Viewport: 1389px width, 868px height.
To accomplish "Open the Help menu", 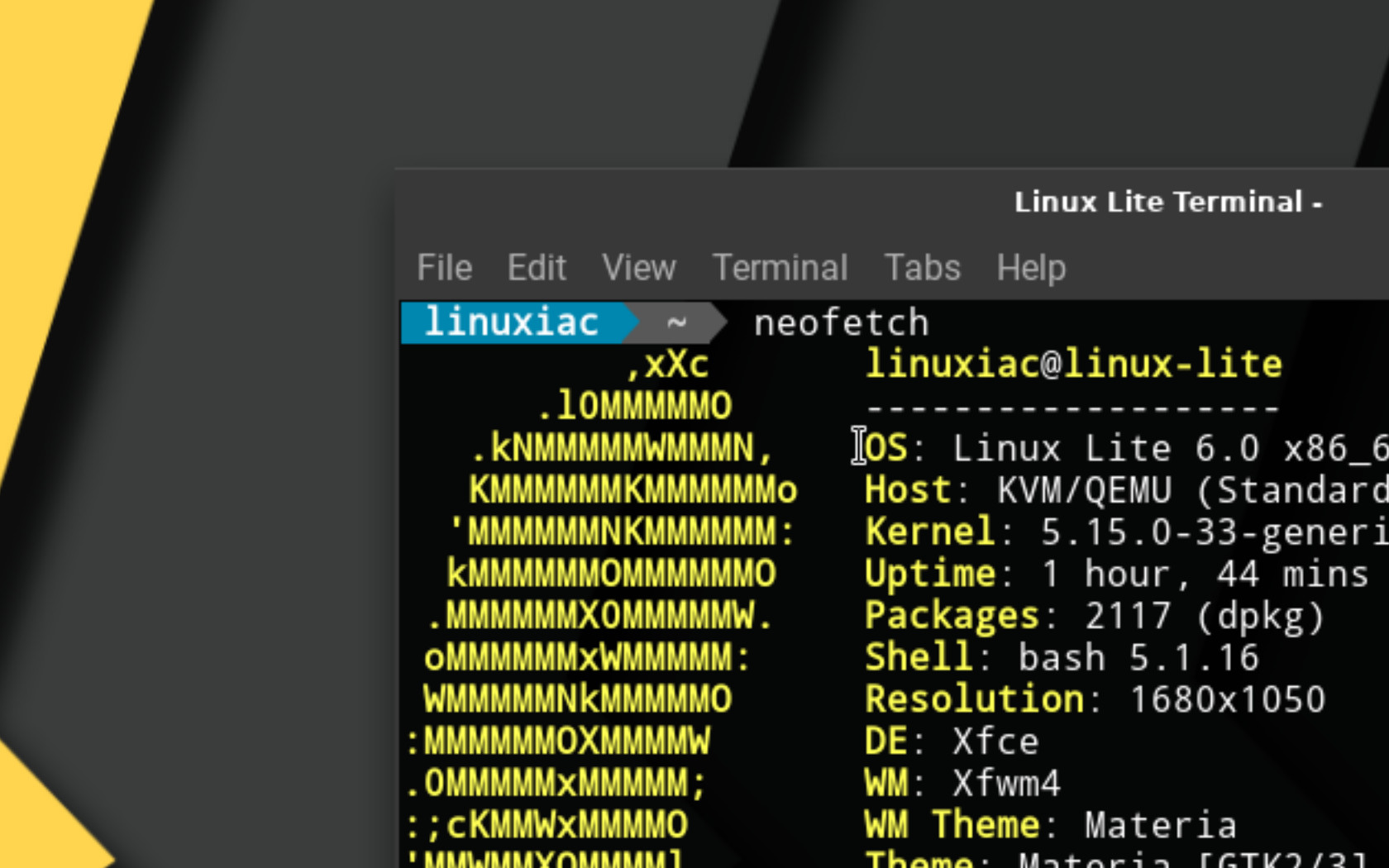I will pyautogui.click(x=1031, y=268).
